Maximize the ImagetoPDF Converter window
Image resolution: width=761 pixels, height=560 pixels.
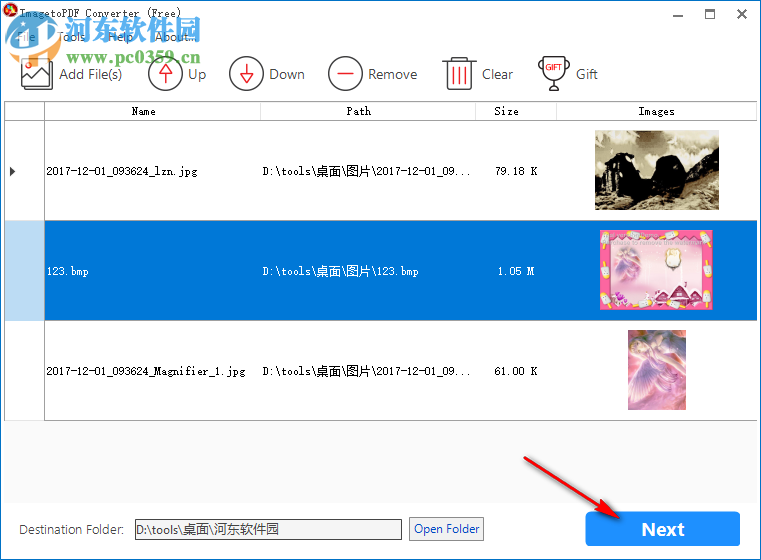[x=710, y=15]
